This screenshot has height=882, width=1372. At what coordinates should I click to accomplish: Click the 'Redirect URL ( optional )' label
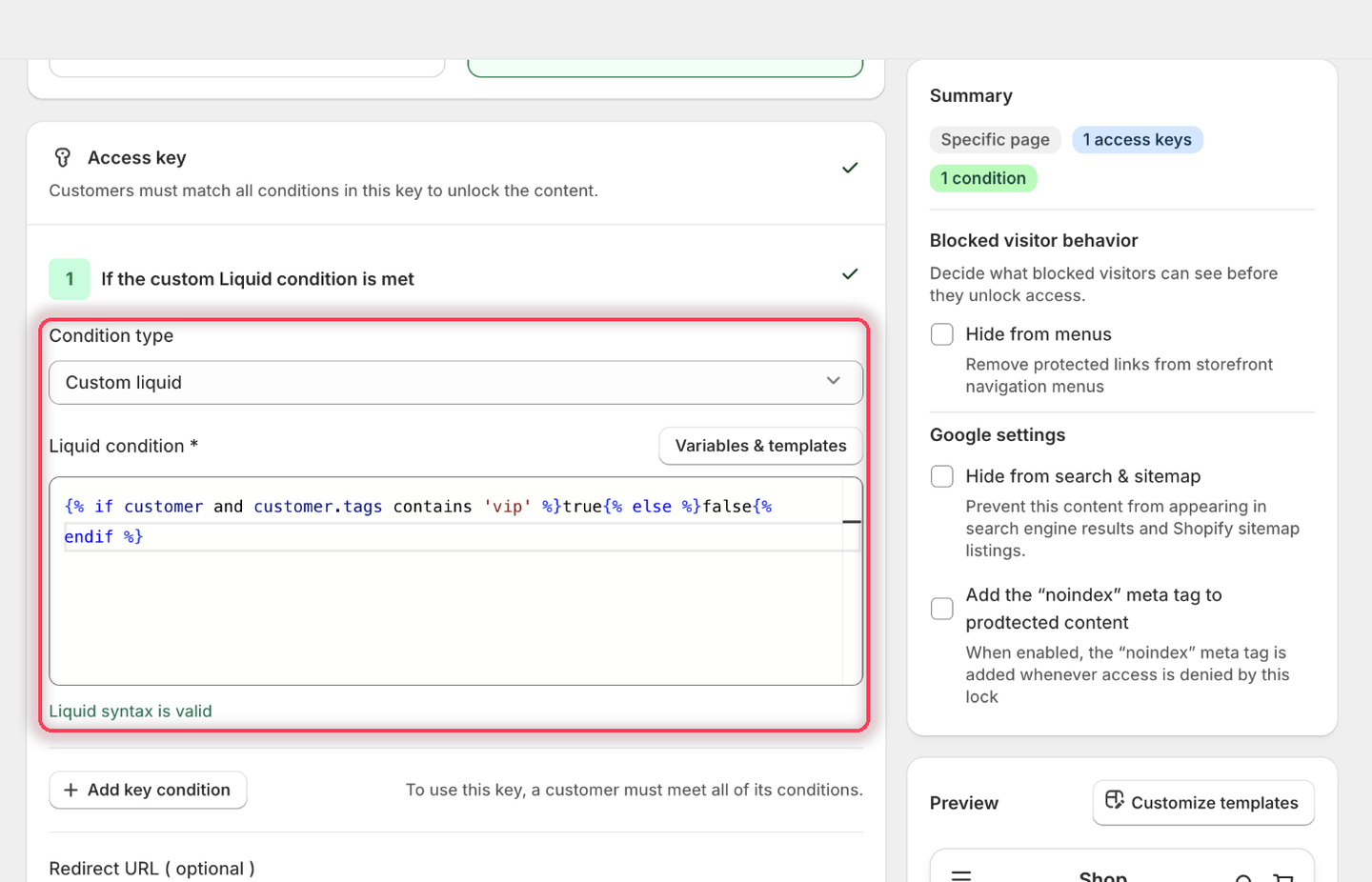pos(152,869)
